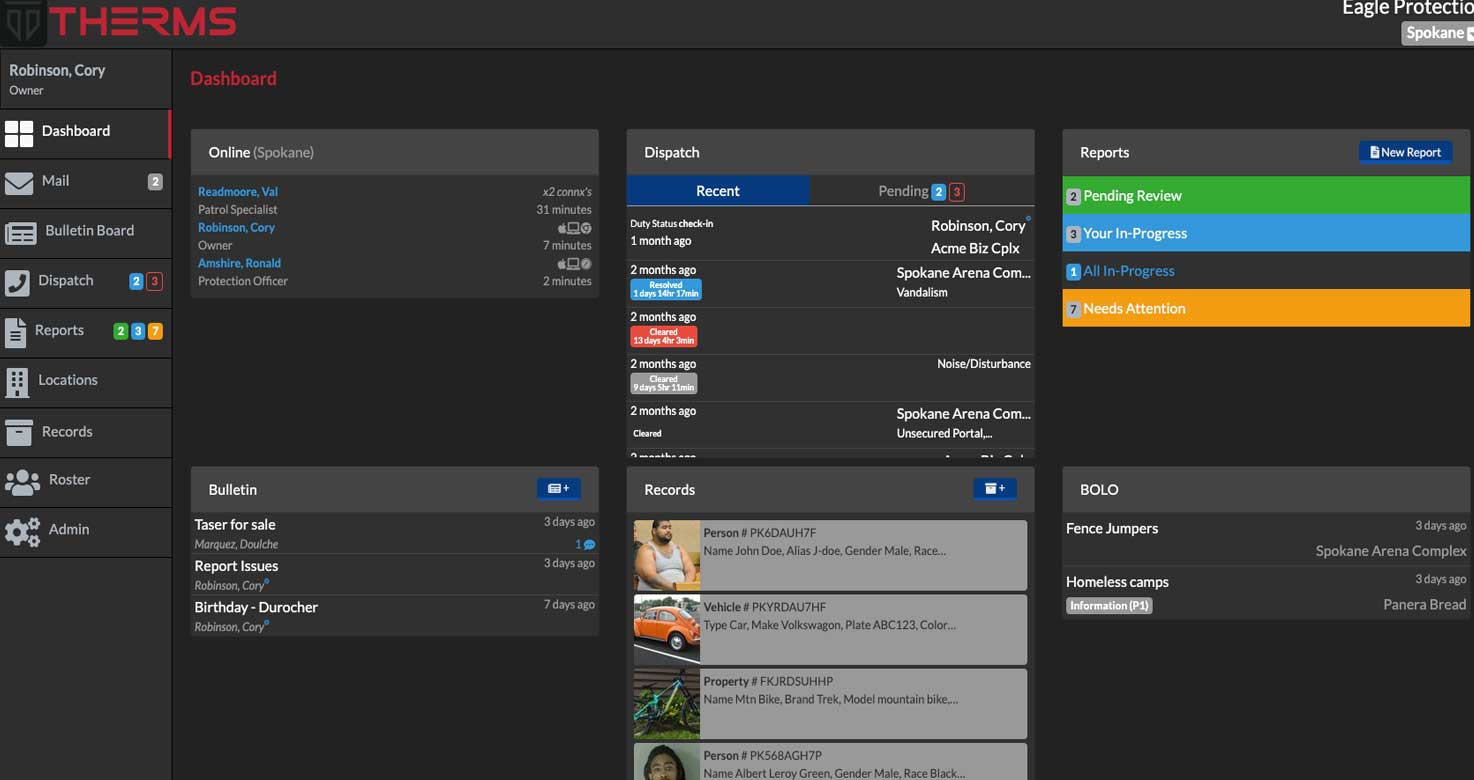This screenshot has height=780, width=1474.
Task: Select the Dashboard grid icon in the sidebar
Action: click(19, 131)
